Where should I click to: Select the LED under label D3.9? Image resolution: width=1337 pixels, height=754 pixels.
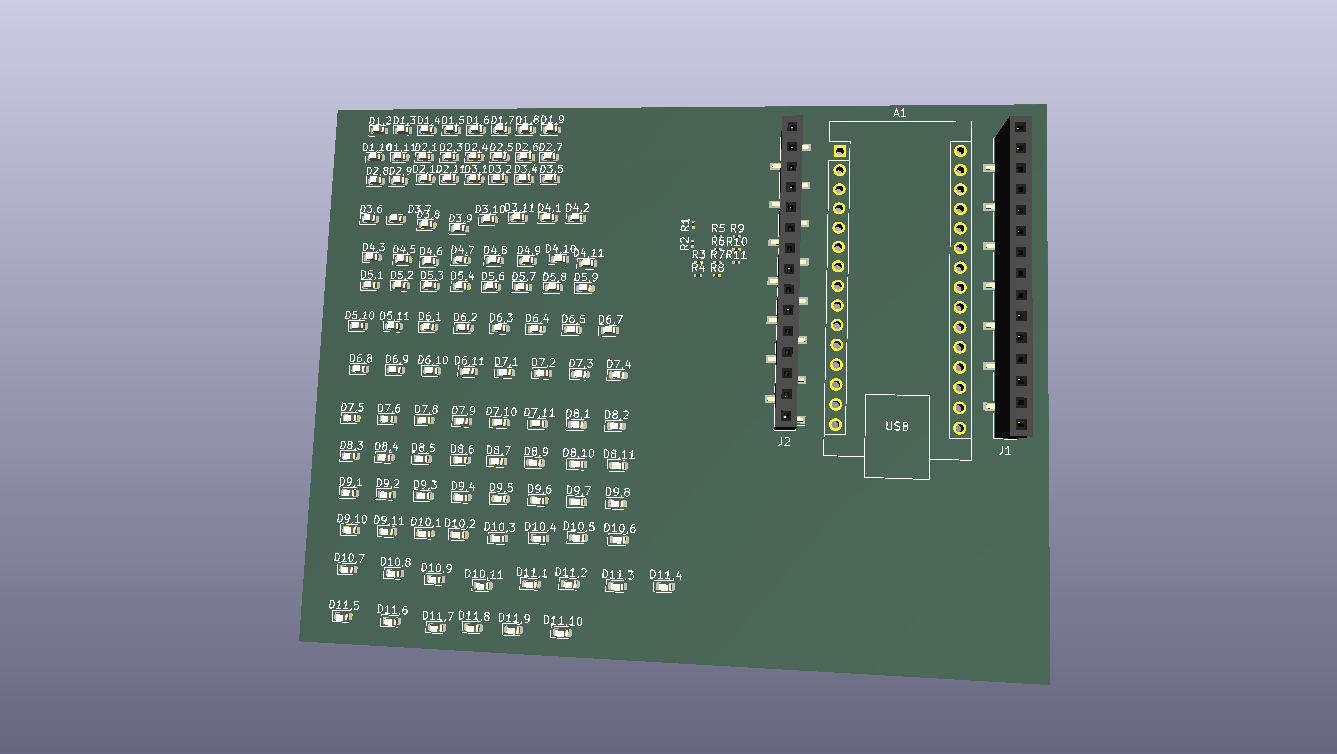(460, 230)
